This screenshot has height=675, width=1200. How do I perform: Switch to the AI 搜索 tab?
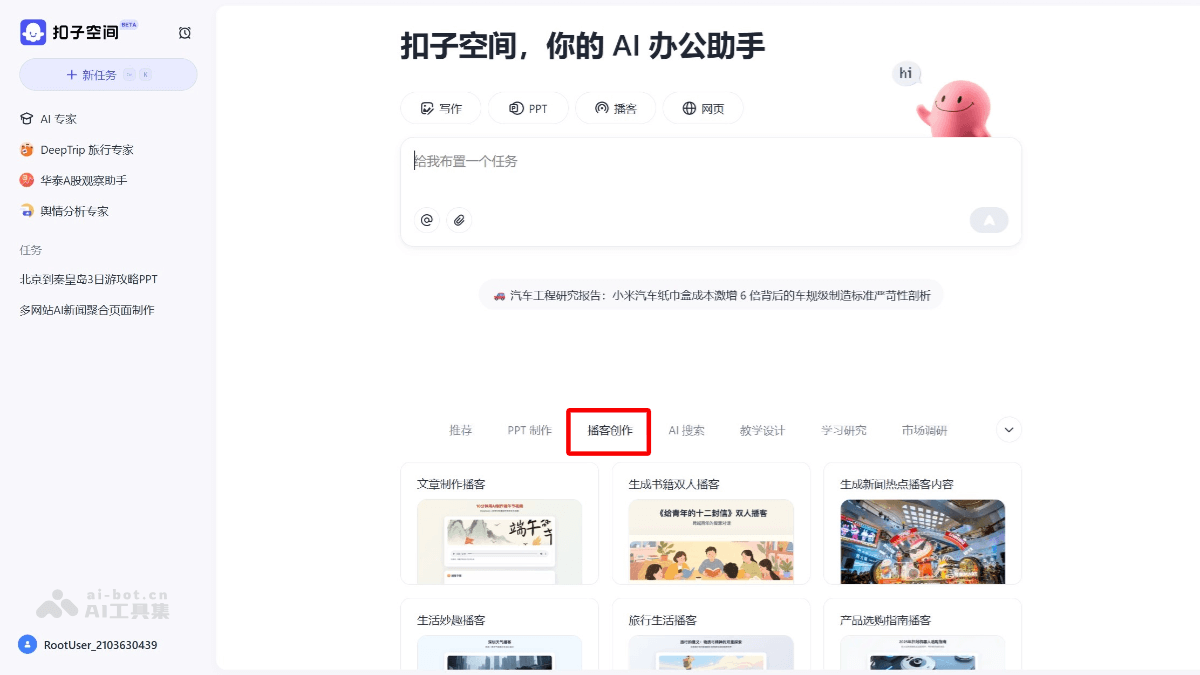pyautogui.click(x=688, y=430)
